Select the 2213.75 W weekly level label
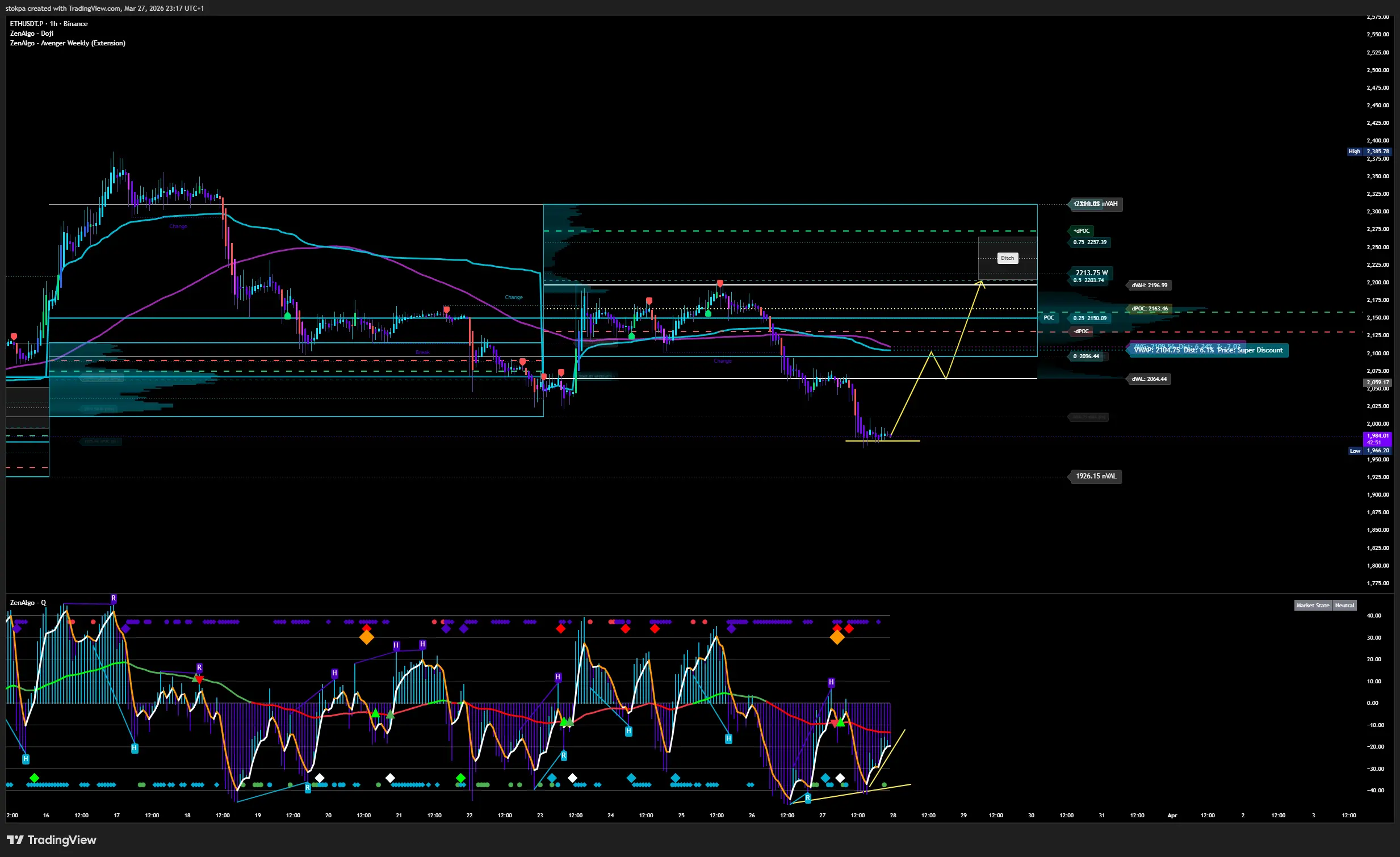 point(1091,273)
